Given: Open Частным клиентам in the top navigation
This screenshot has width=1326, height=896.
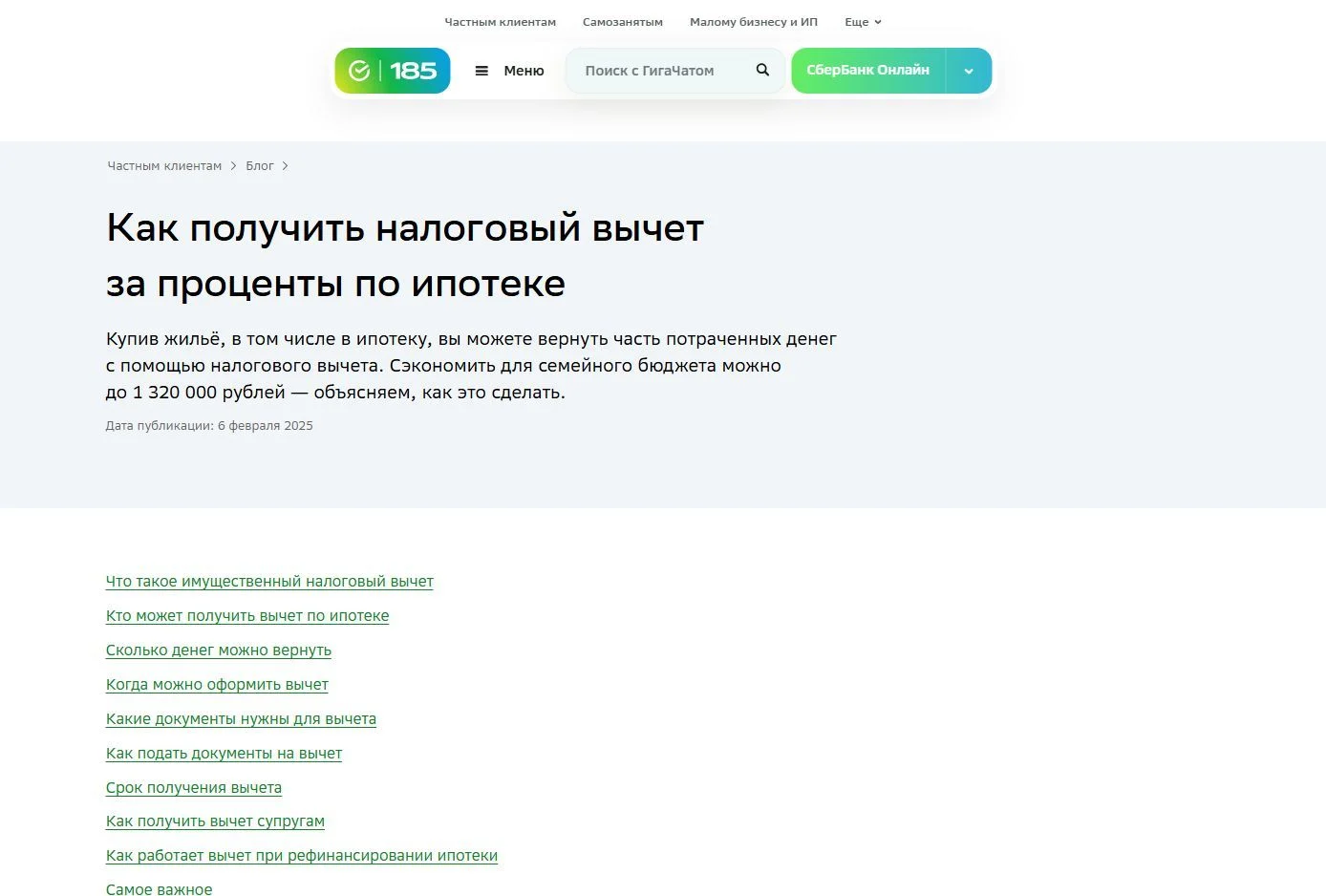Looking at the screenshot, I should [x=500, y=22].
